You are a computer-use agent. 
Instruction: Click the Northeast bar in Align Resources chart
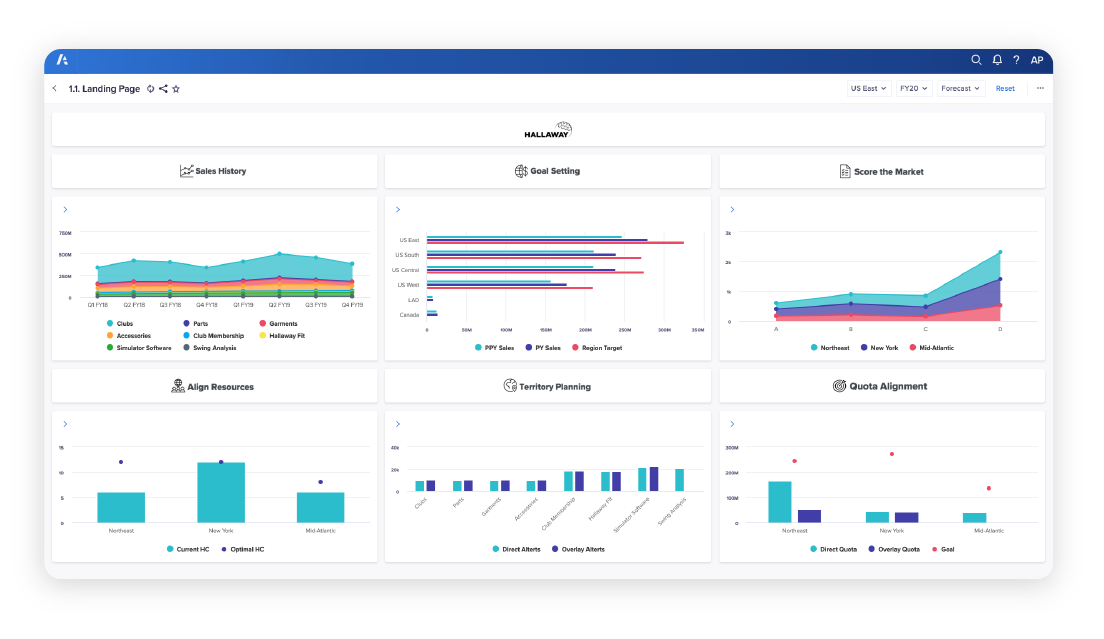click(121, 507)
